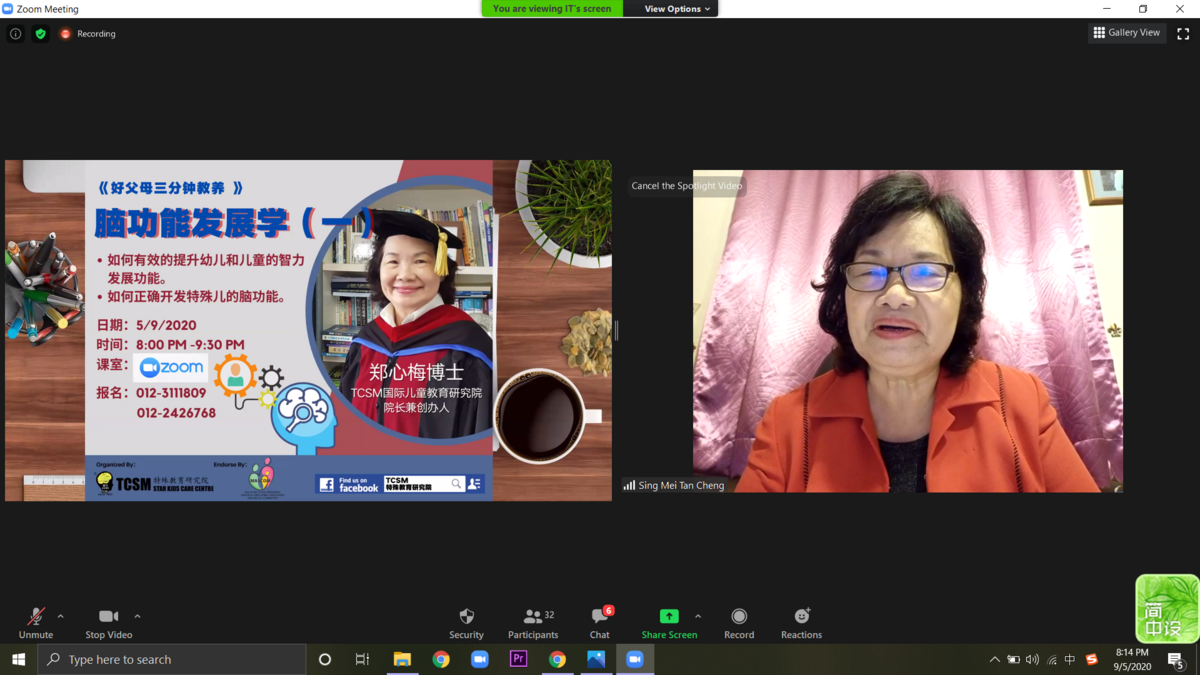Image resolution: width=1200 pixels, height=675 pixels.
Task: Open share screen options arrow
Action: 698,616
